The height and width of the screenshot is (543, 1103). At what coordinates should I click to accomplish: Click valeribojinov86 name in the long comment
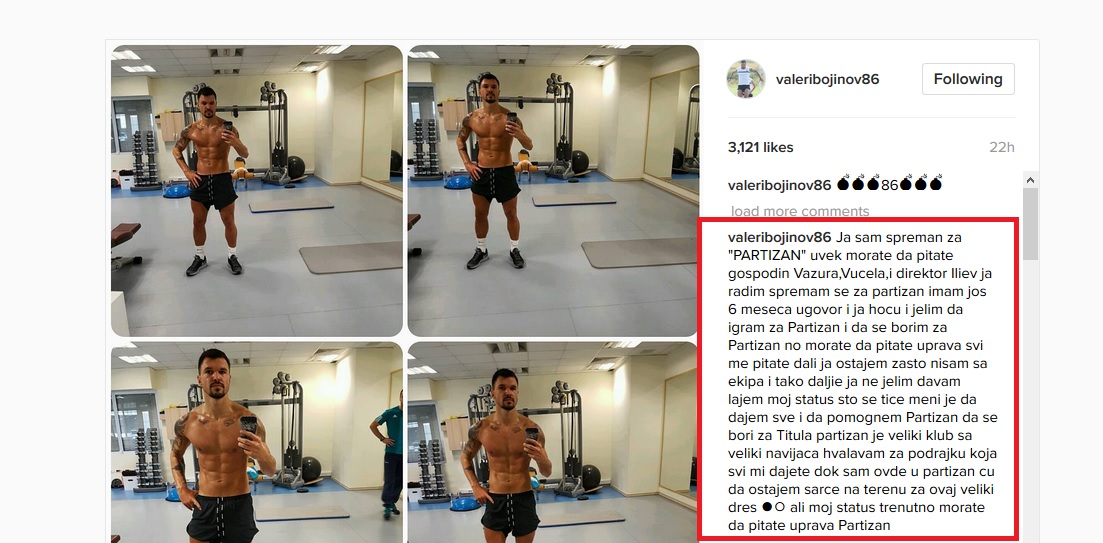pos(780,236)
